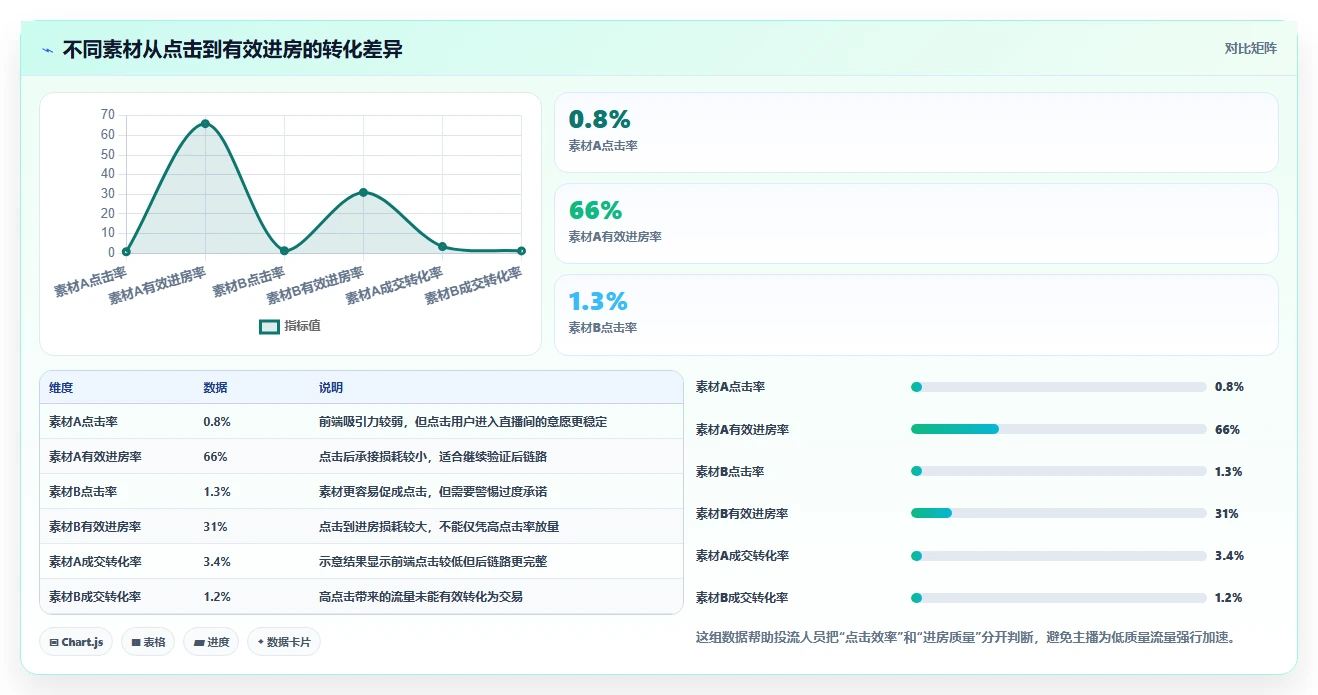
Task: Click description 素材更容易促成点击,但需要警惕过度承诺
Action: tap(433, 492)
